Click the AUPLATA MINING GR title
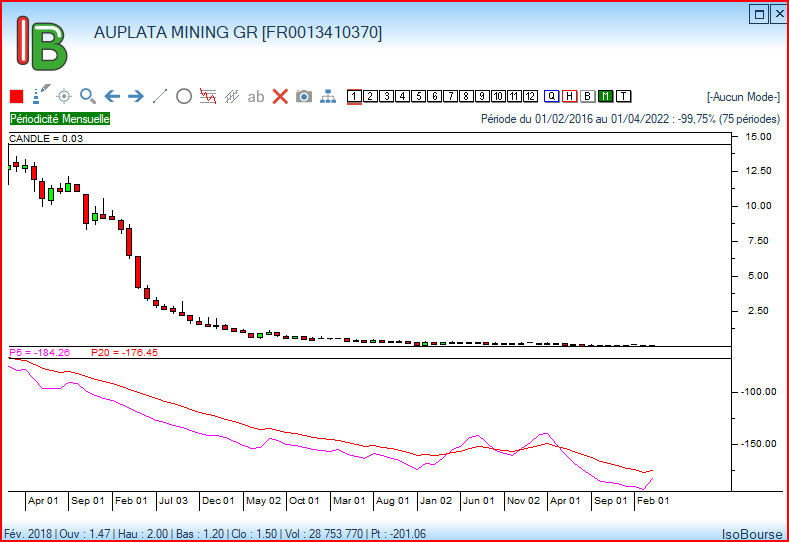The height and width of the screenshot is (542, 789). coord(238,33)
